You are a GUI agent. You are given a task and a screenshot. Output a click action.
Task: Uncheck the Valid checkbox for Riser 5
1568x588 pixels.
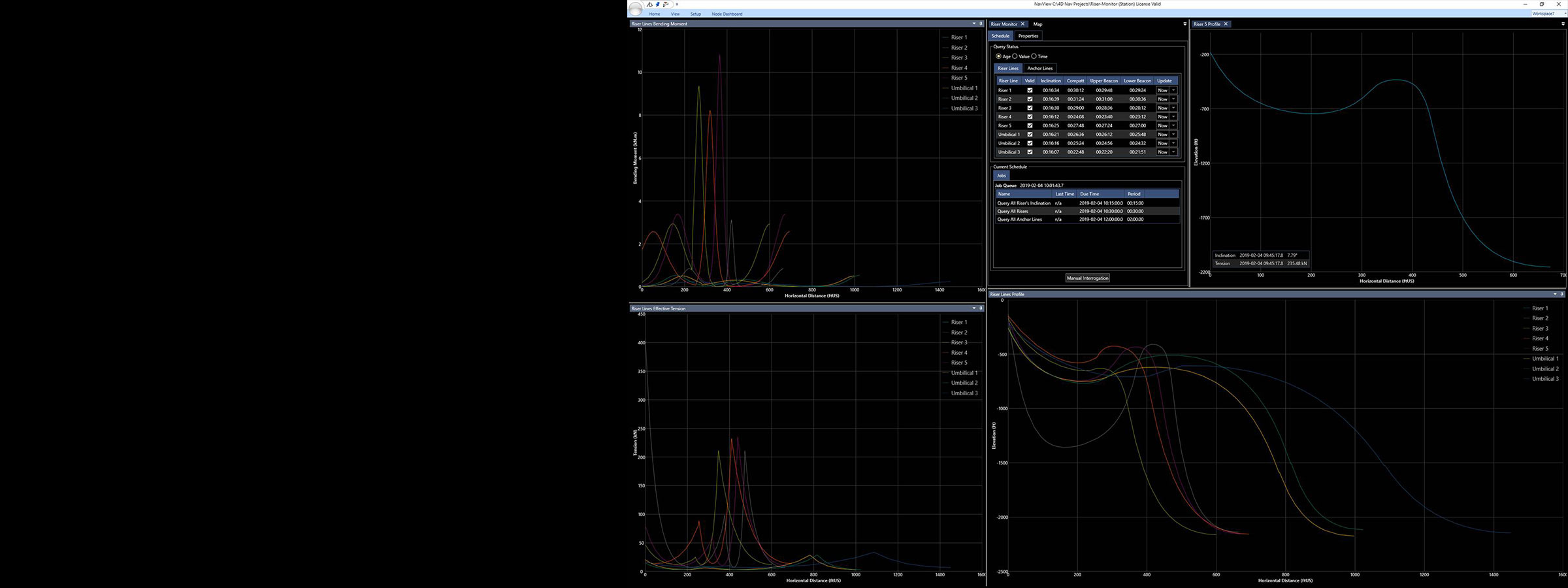coord(1030,125)
